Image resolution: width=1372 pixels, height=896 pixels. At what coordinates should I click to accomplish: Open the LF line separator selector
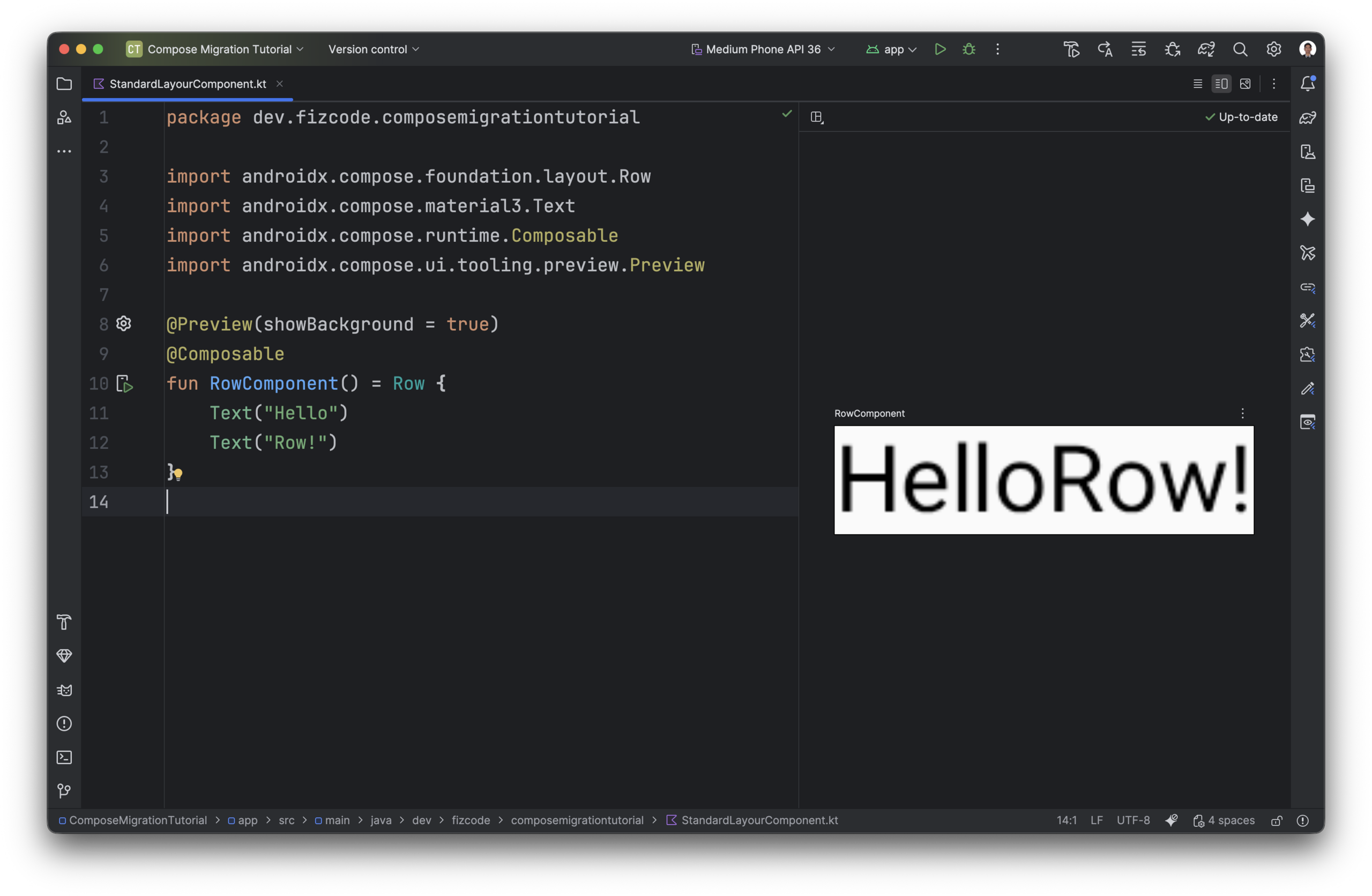[x=1096, y=820]
